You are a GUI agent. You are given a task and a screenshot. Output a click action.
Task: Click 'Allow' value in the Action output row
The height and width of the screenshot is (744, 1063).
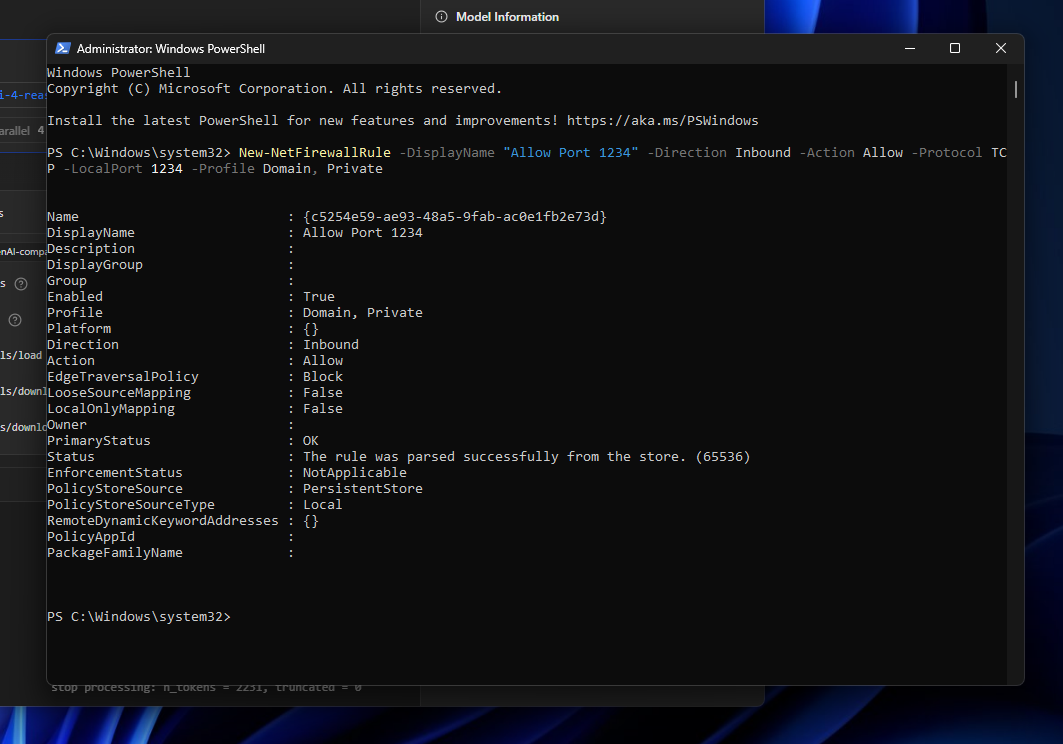323,361
